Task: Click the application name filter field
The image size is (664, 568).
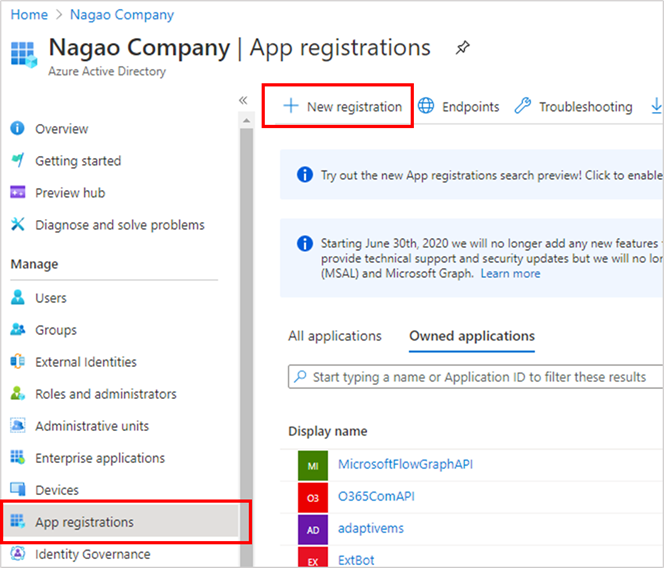Action: pos(476,377)
